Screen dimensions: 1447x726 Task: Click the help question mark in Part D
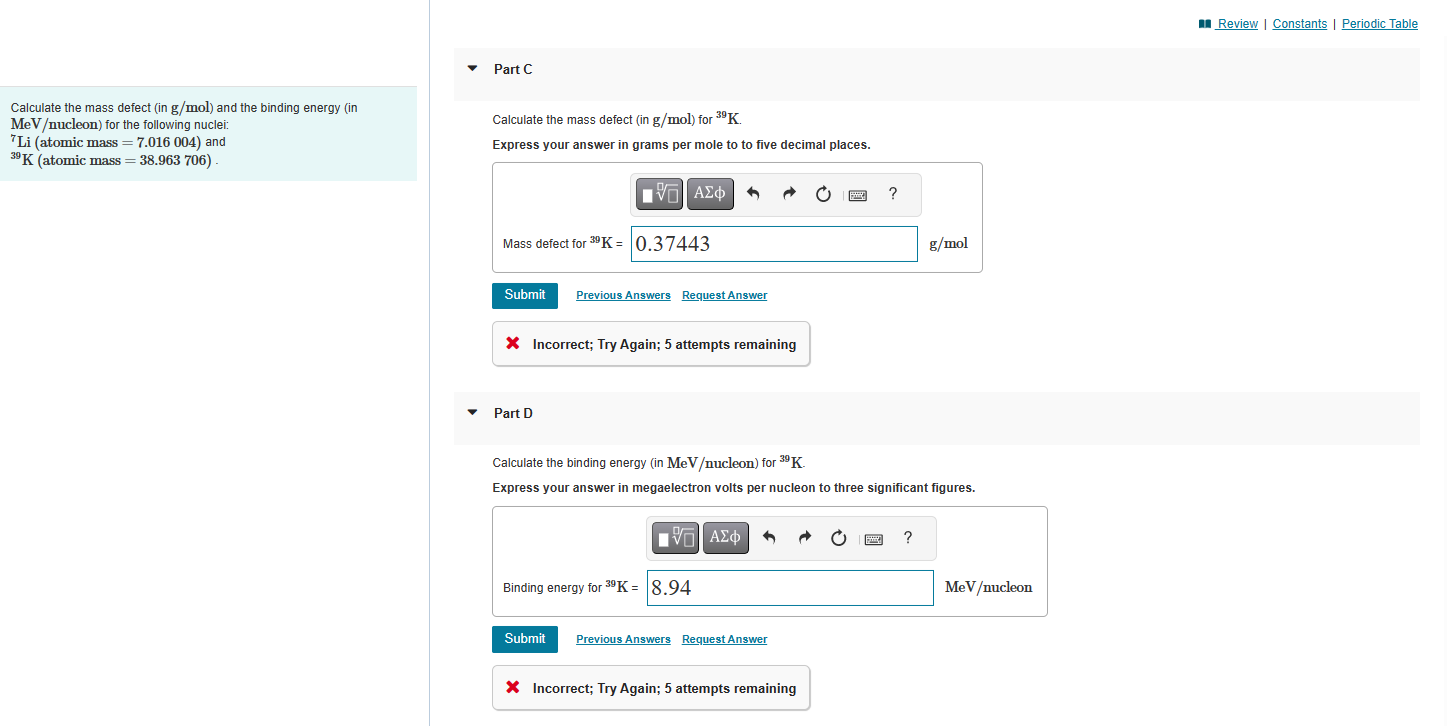907,537
